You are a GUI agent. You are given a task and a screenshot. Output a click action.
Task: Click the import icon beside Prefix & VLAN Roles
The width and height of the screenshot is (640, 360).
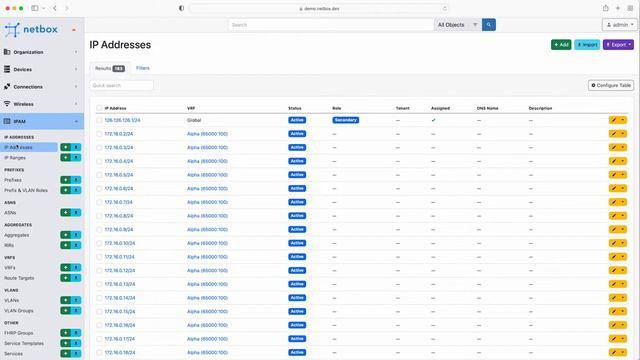(76, 190)
